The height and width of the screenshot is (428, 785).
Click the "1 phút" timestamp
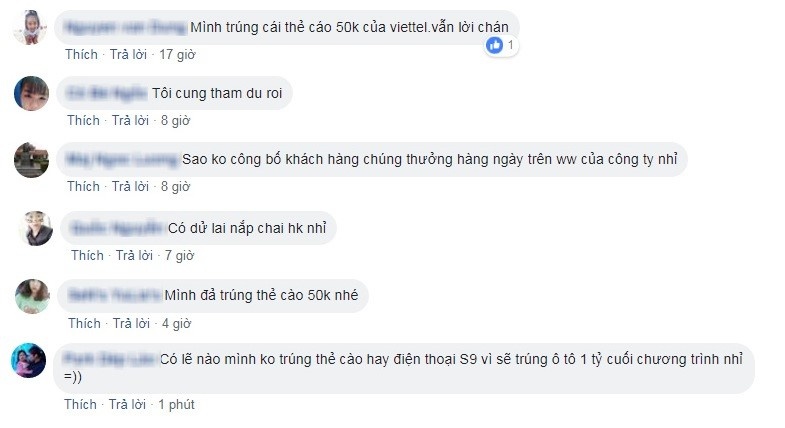[x=178, y=405]
